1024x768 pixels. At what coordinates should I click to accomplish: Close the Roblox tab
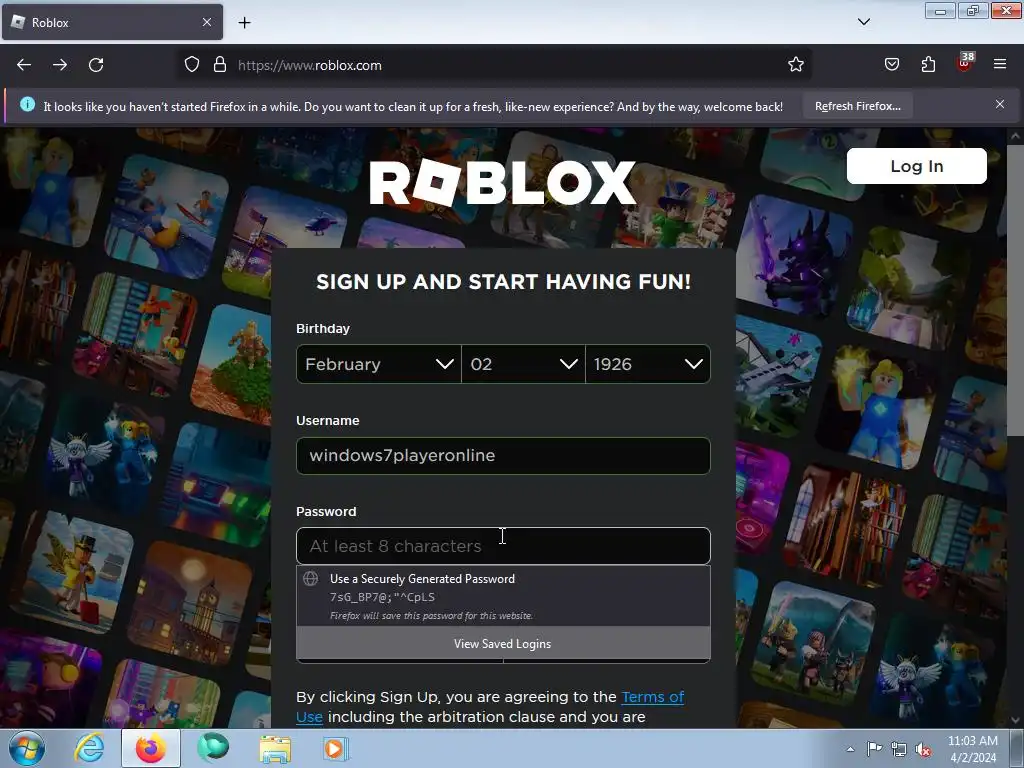click(x=207, y=22)
